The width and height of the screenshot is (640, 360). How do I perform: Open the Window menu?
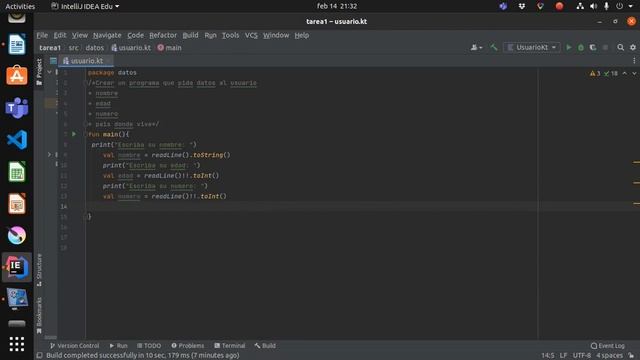[276, 35]
